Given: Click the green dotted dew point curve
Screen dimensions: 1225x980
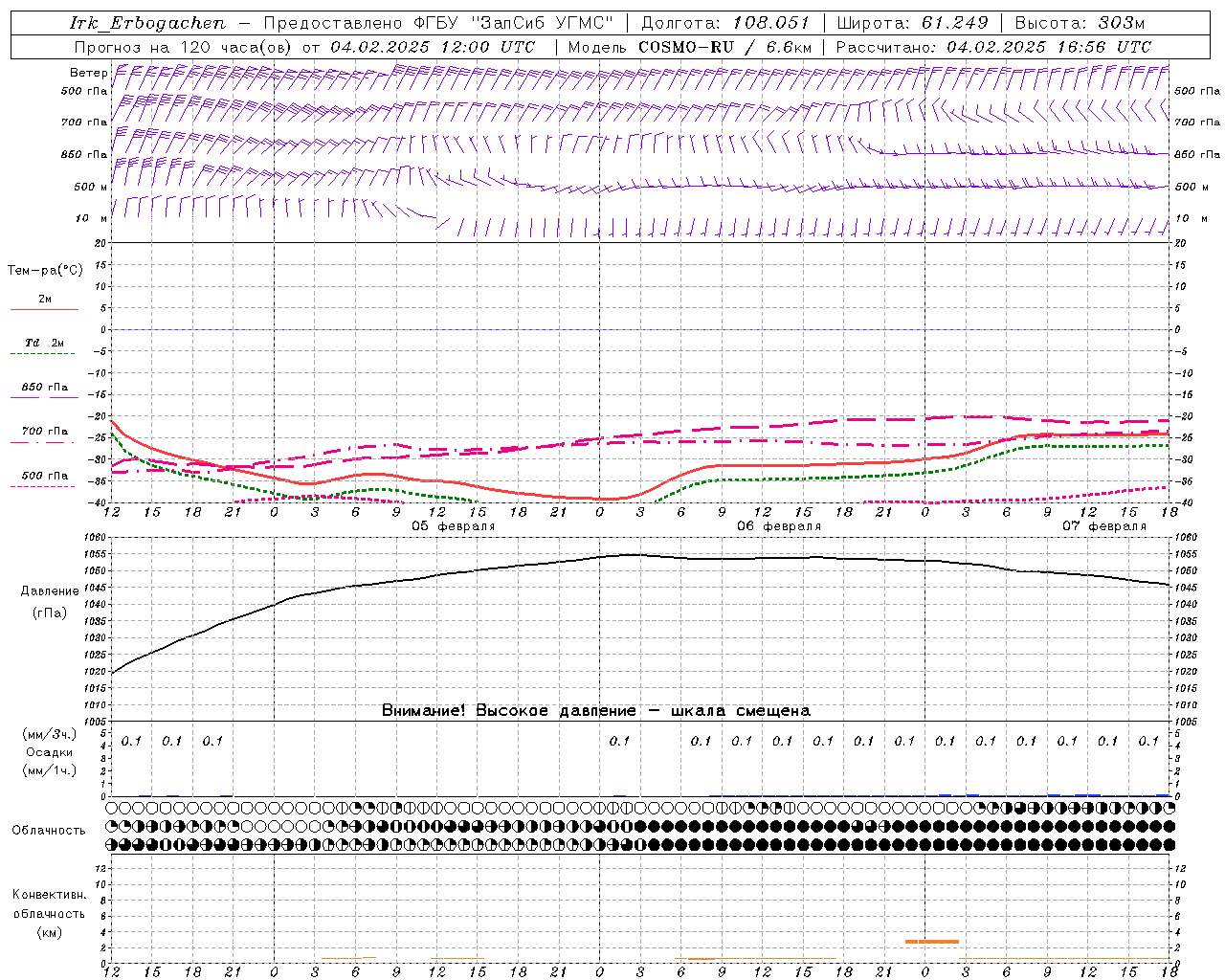Looking at the screenshot, I should pyautogui.click(x=766, y=479).
